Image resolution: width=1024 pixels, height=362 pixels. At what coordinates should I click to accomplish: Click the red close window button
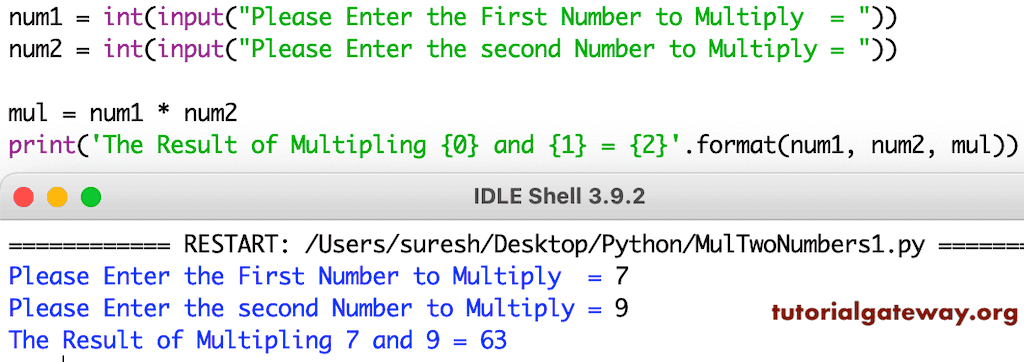[24, 197]
